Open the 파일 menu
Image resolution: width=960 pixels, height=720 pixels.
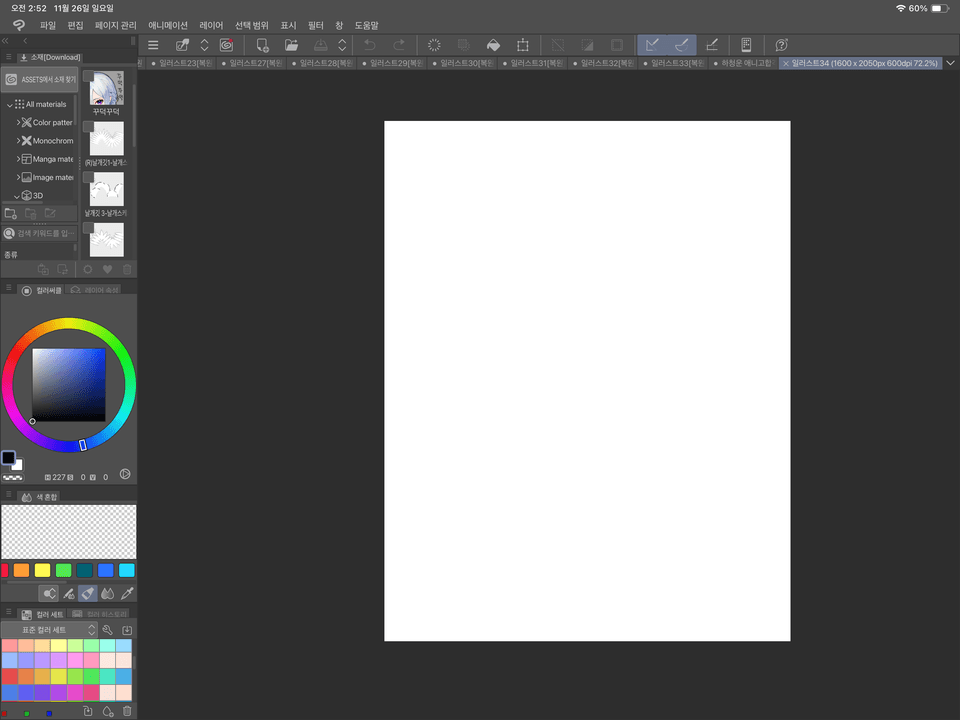point(48,25)
